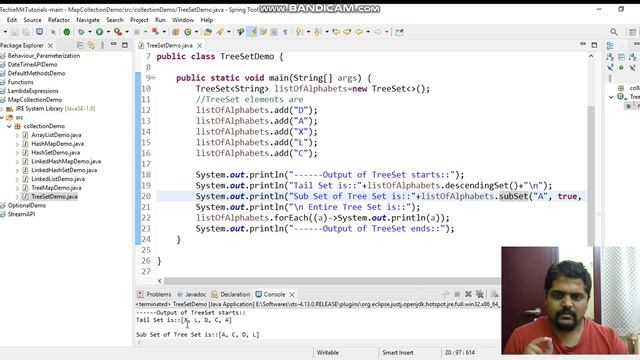Open the Window menu

183,20
